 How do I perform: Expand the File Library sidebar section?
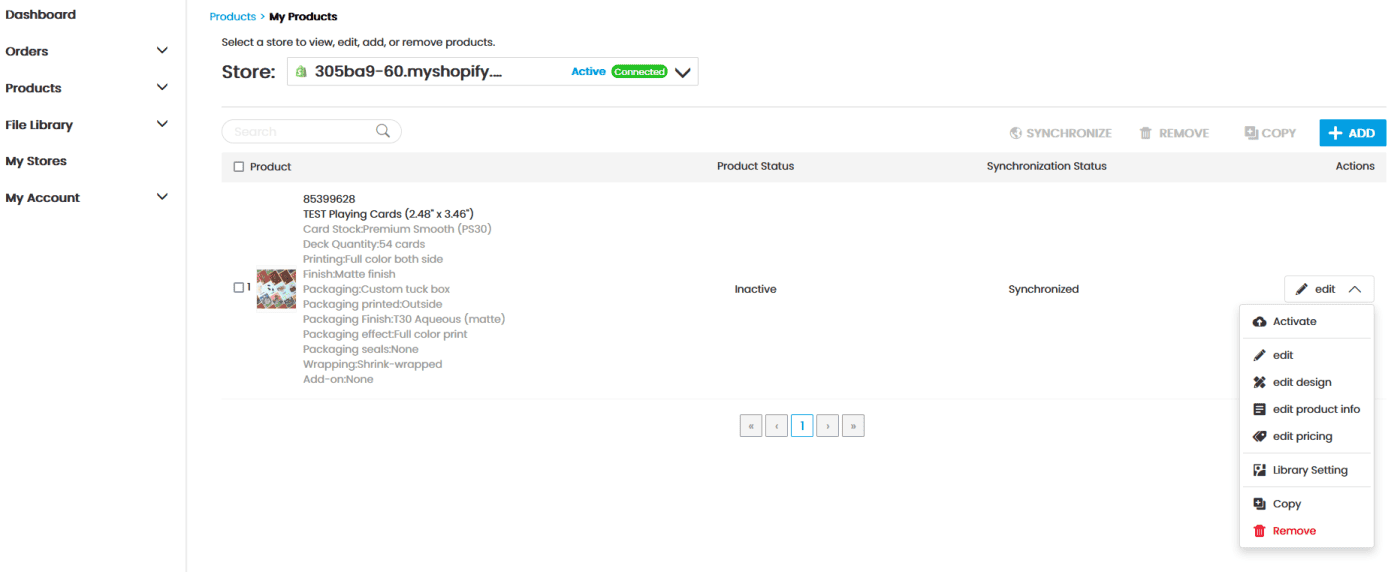click(x=162, y=125)
